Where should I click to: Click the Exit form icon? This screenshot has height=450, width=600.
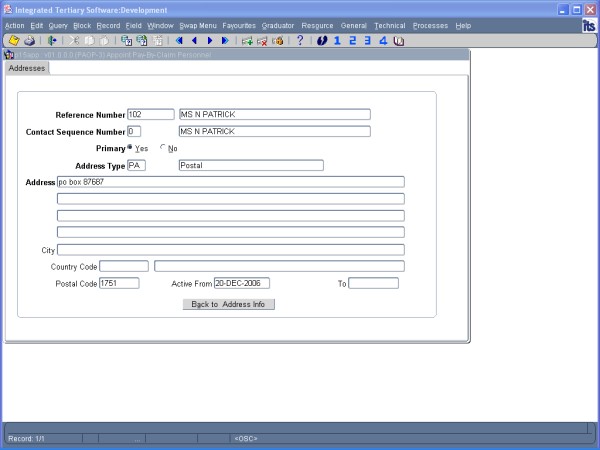click(x=52, y=41)
